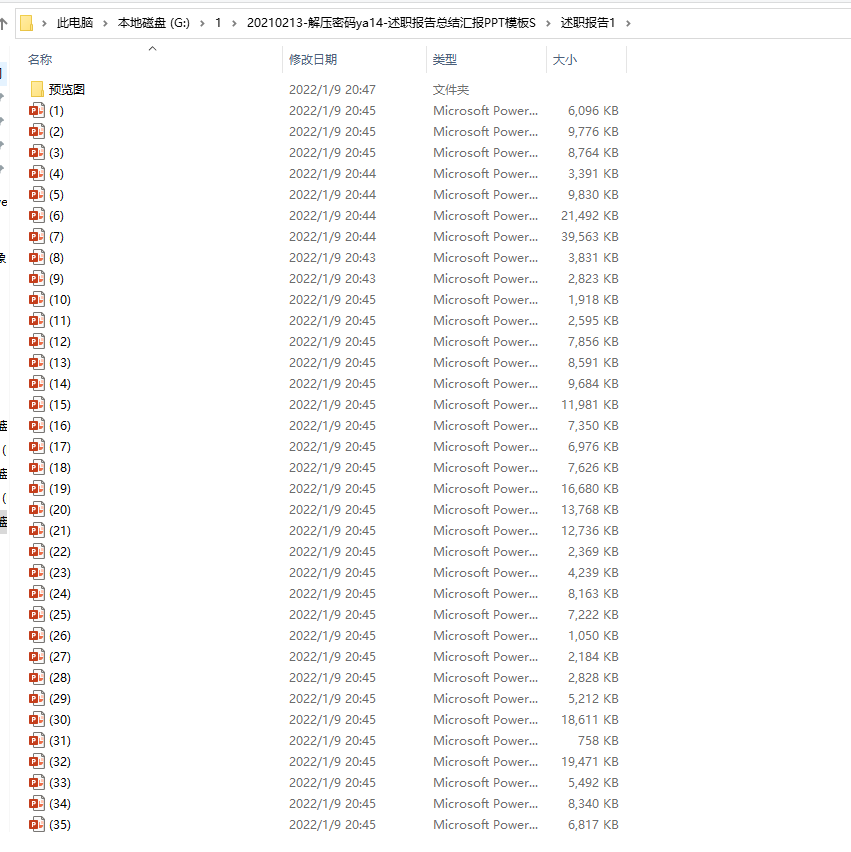
Task: Sort files by 修改日期 column
Action: coord(313,59)
